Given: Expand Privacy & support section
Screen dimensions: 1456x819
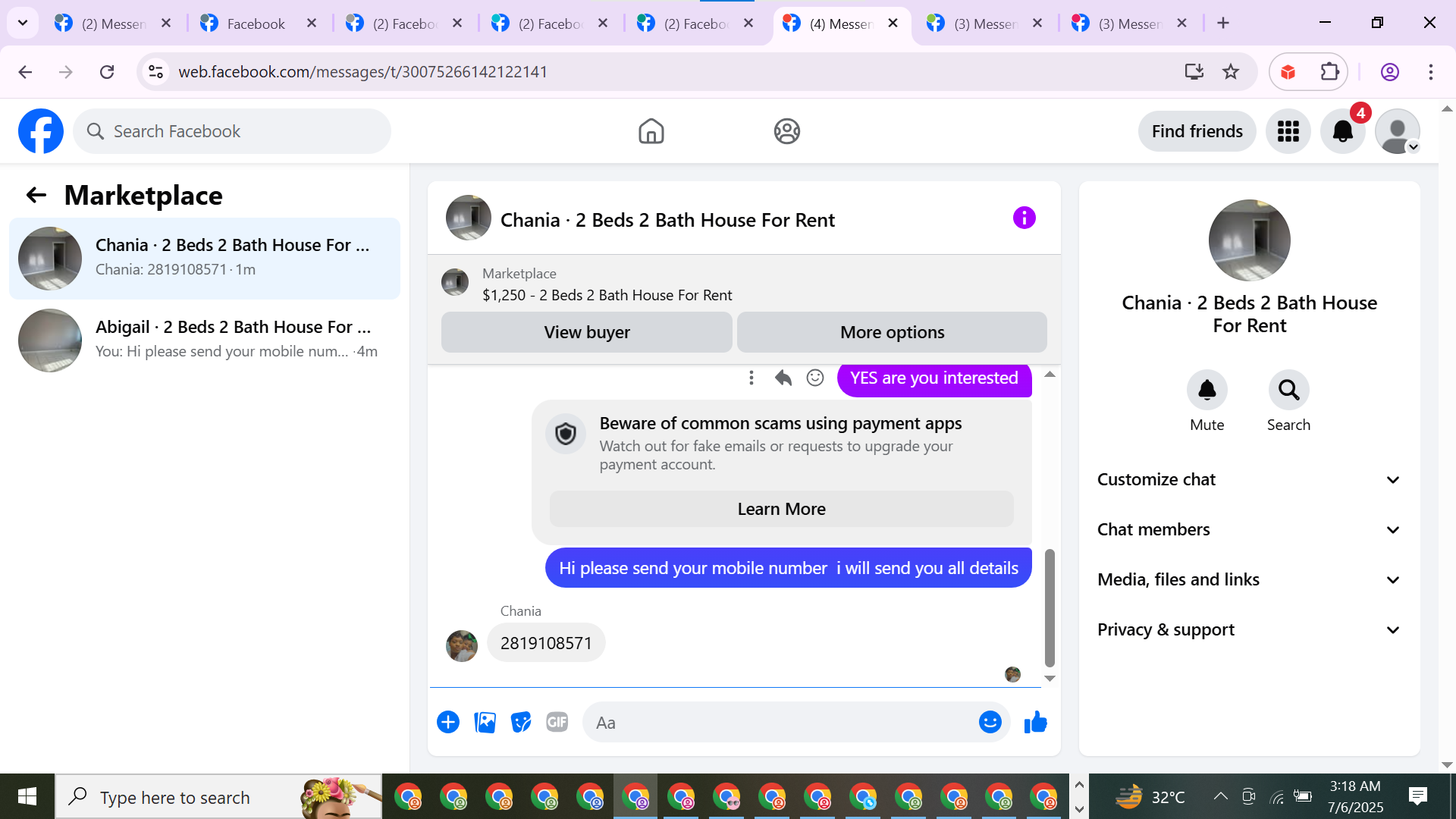Looking at the screenshot, I should (1248, 629).
